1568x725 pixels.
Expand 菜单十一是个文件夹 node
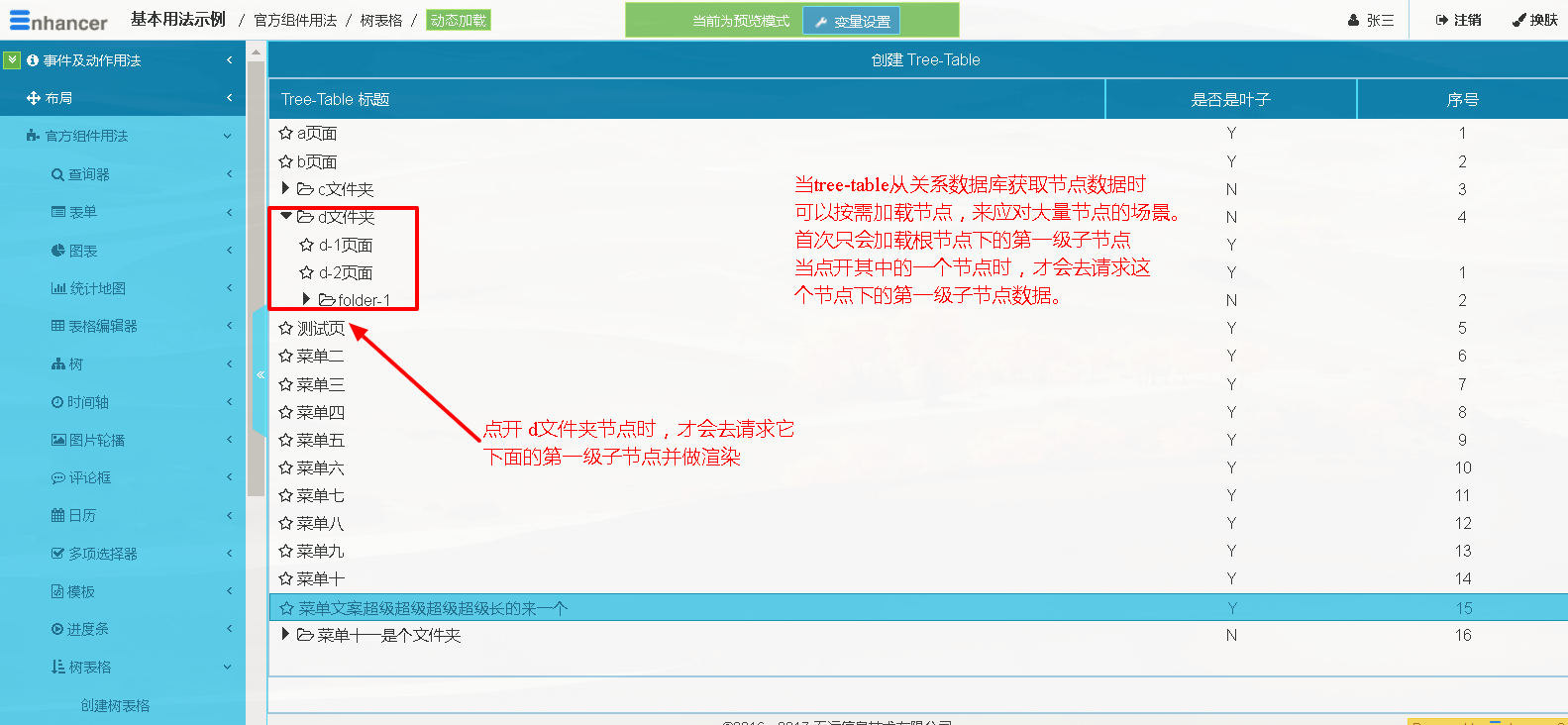point(285,634)
